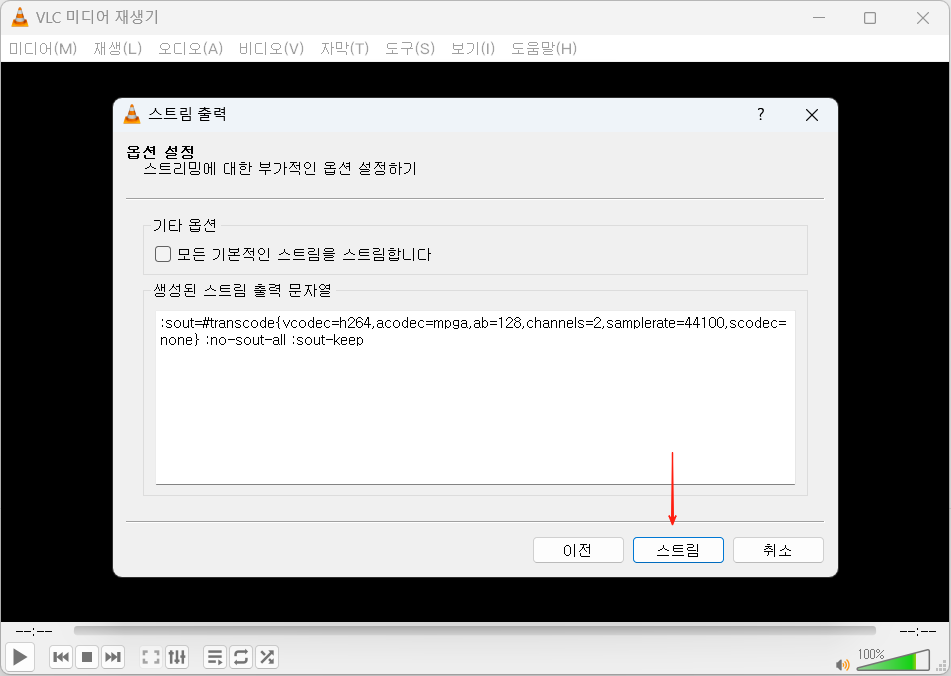Toggle fullscreen video mode icon

pyautogui.click(x=151, y=657)
